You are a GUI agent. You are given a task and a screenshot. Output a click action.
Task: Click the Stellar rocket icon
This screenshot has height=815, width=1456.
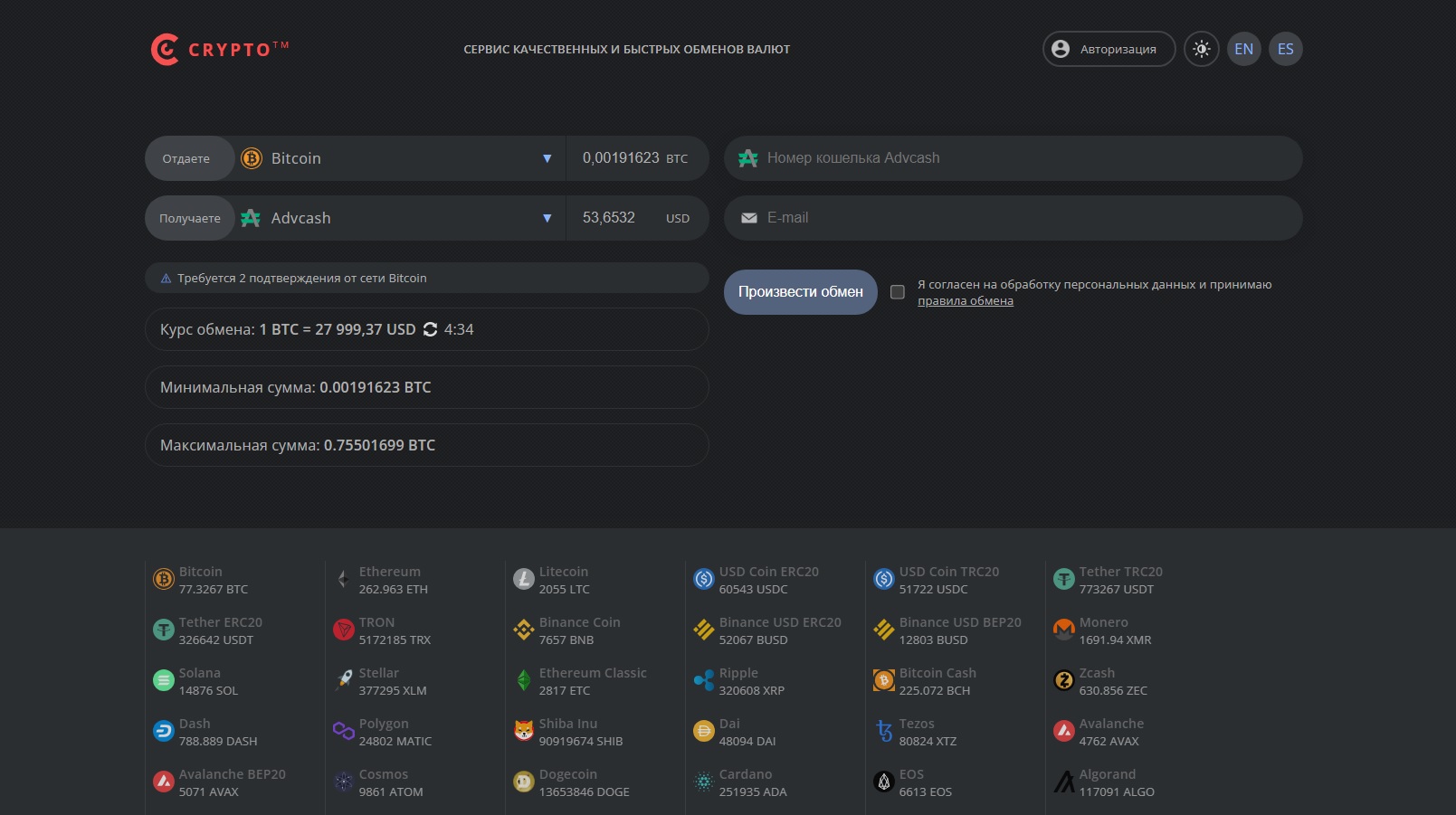pos(344,680)
